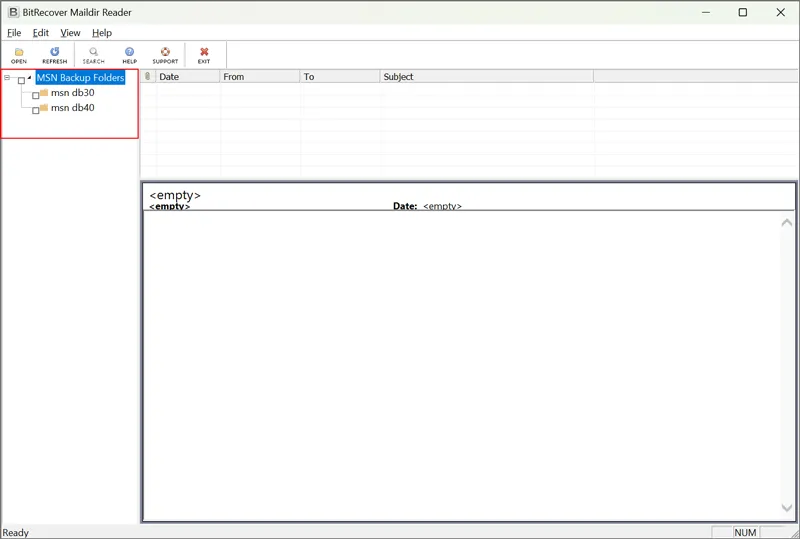
Task: Click the preview pane scroll-down arrow
Action: click(x=787, y=508)
